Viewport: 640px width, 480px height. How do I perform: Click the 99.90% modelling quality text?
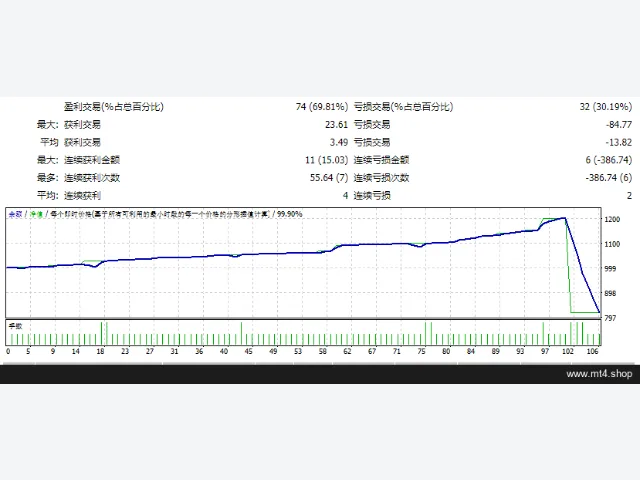click(x=289, y=214)
